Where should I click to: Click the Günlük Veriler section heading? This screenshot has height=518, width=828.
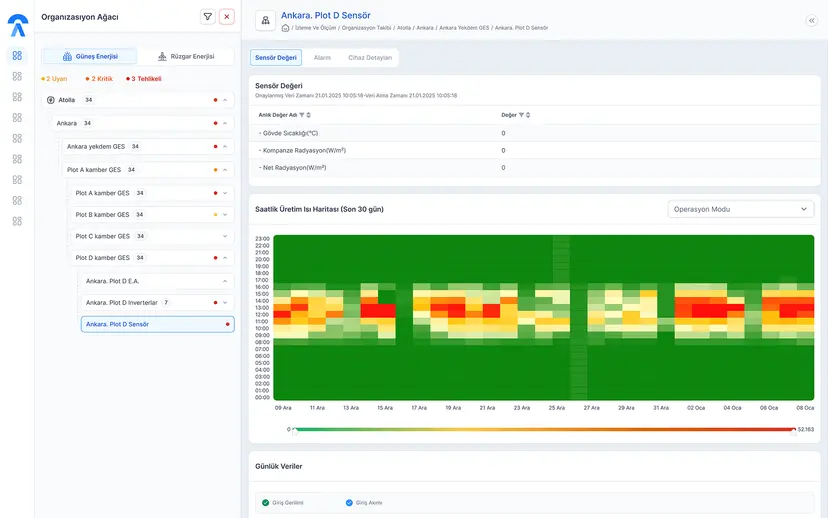[279, 466]
